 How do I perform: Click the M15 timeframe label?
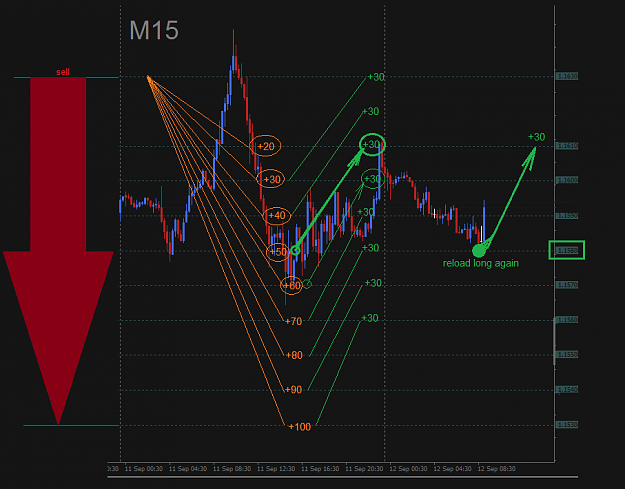[154, 30]
